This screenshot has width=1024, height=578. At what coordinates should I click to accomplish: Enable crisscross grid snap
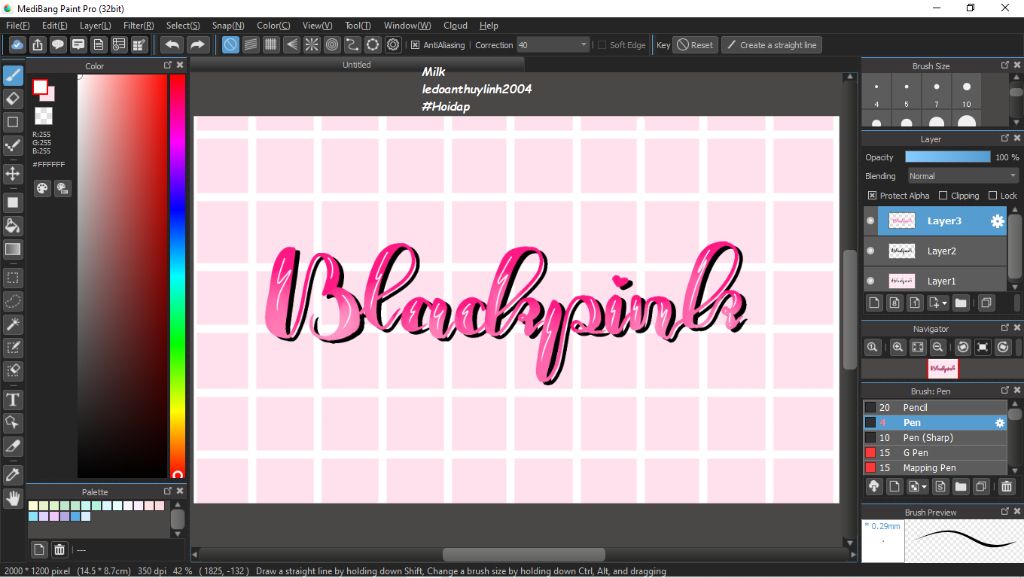(271, 45)
